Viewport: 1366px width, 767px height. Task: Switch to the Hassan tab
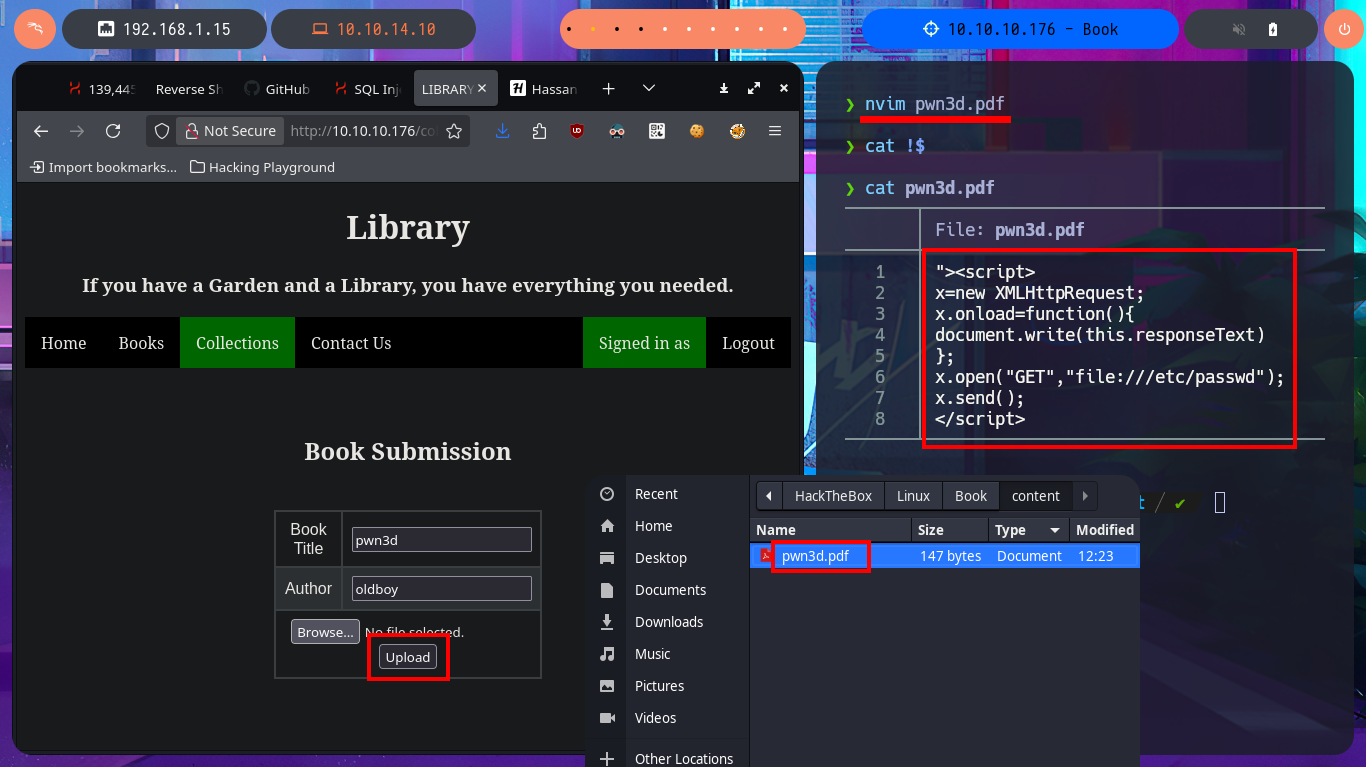(543, 89)
